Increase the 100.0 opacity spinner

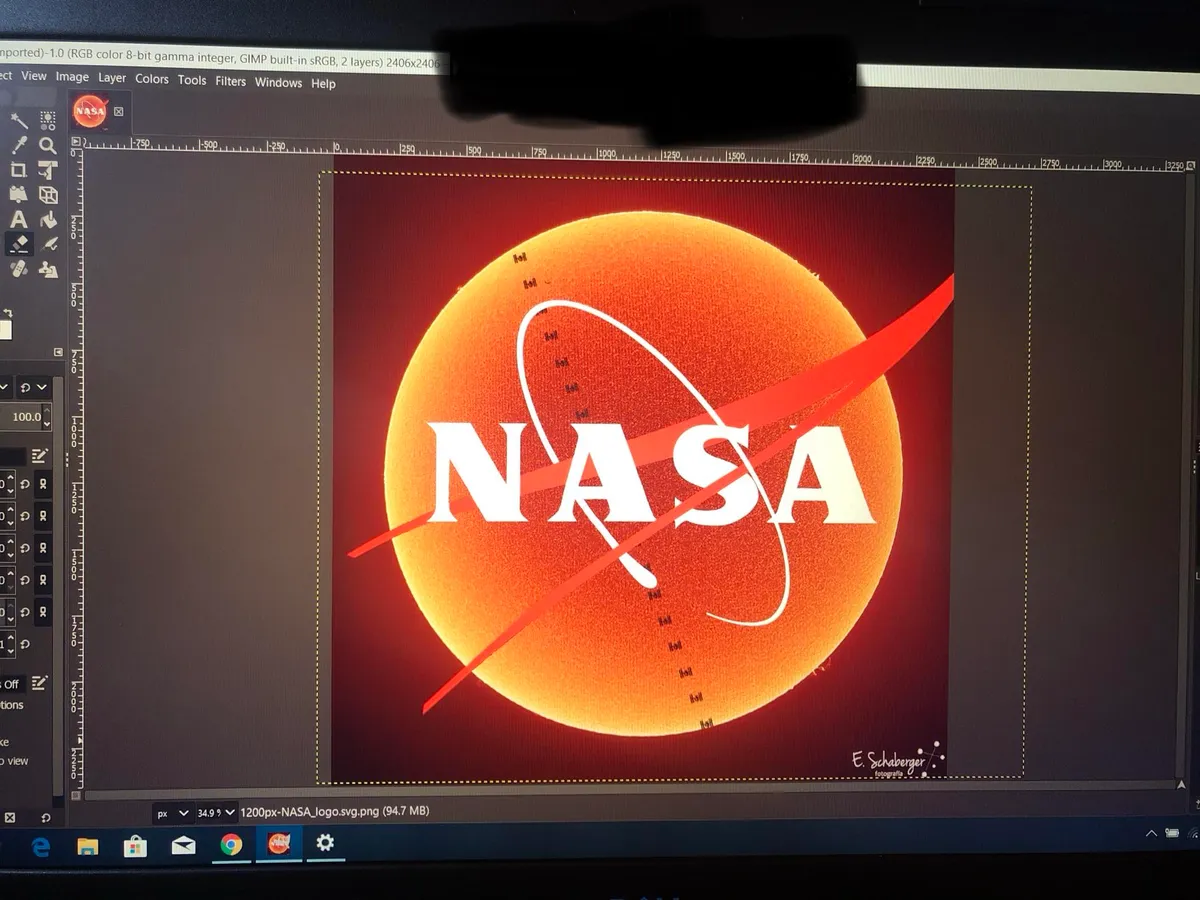[46, 409]
